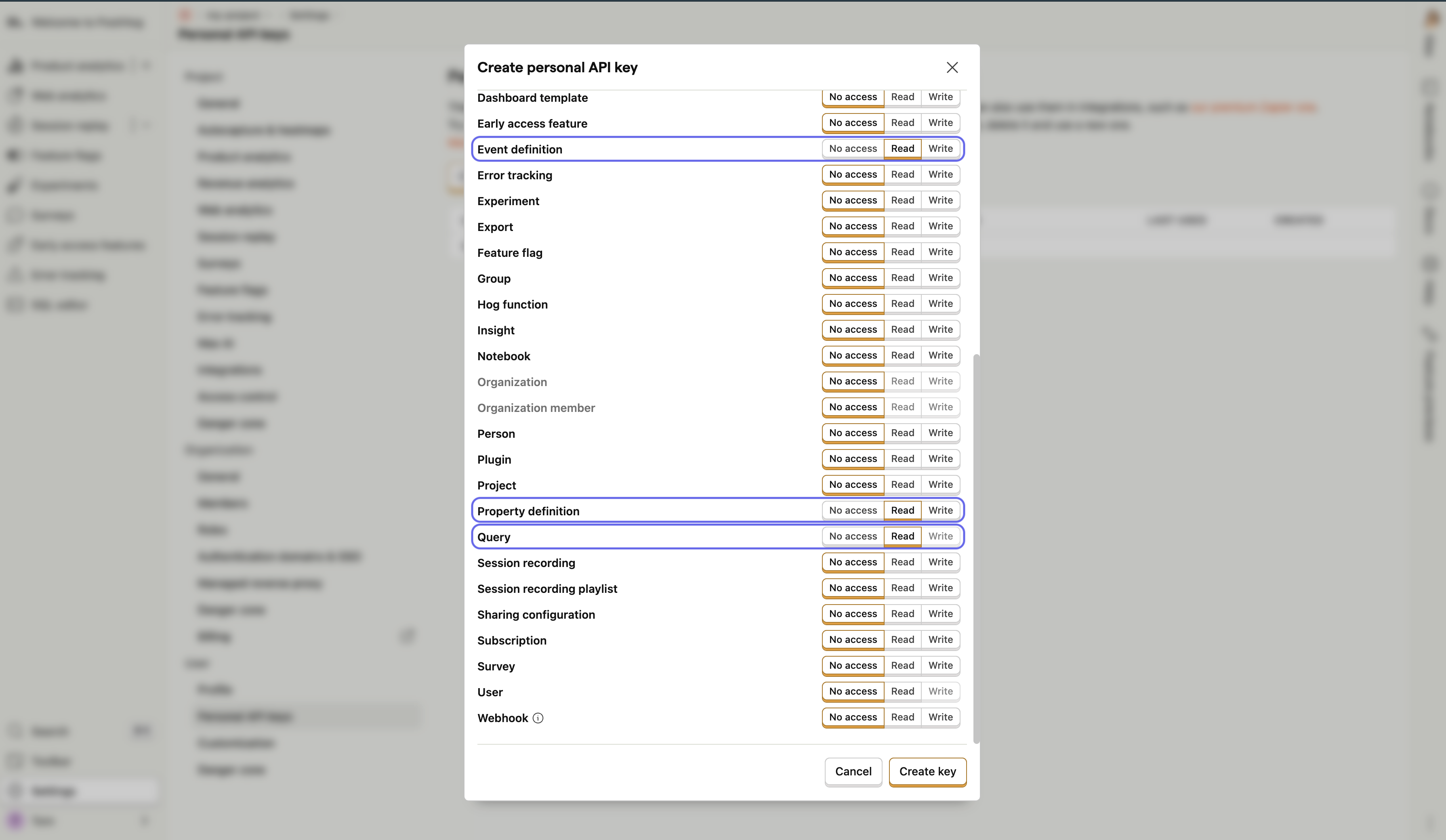Select the Experiments sidebar icon
The width and height of the screenshot is (1446, 840).
[15, 185]
